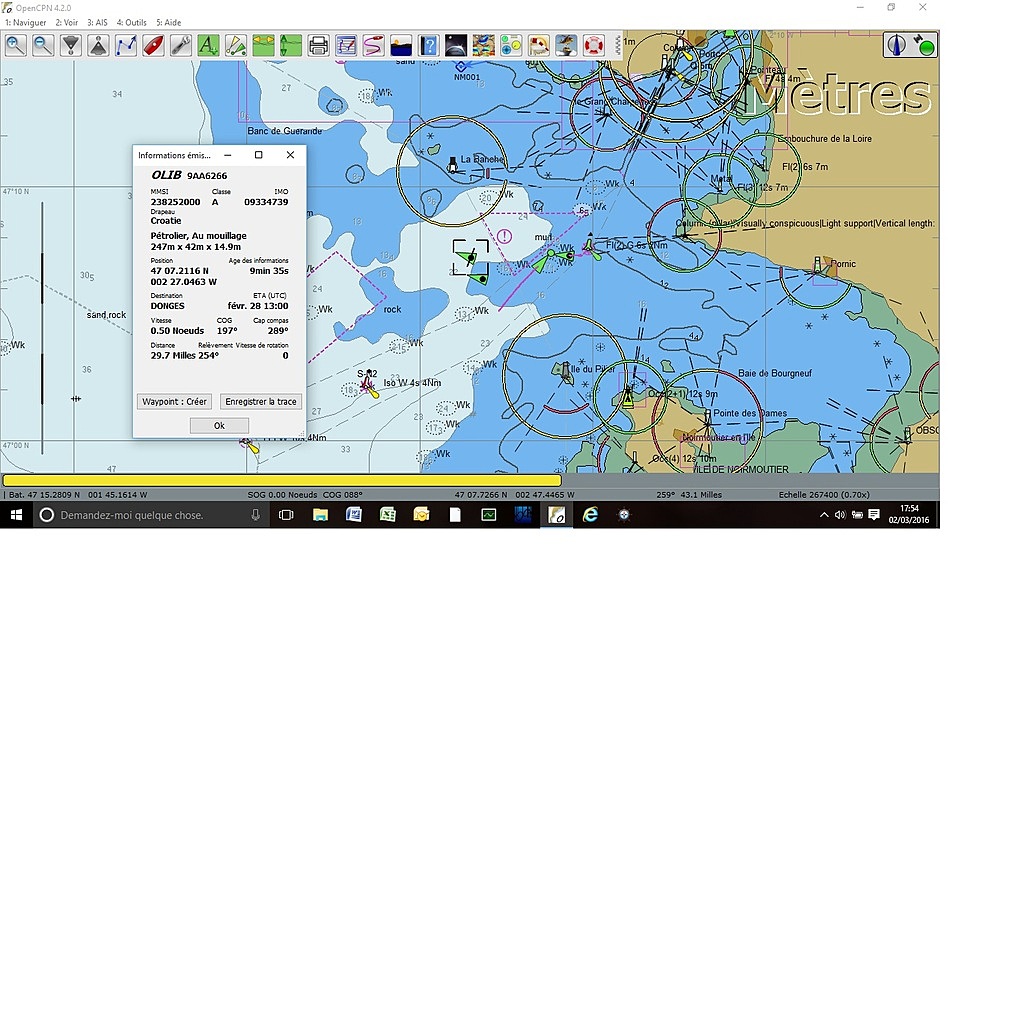
Task: Click the colorful weather map plugin icon
Action: pos(484,45)
